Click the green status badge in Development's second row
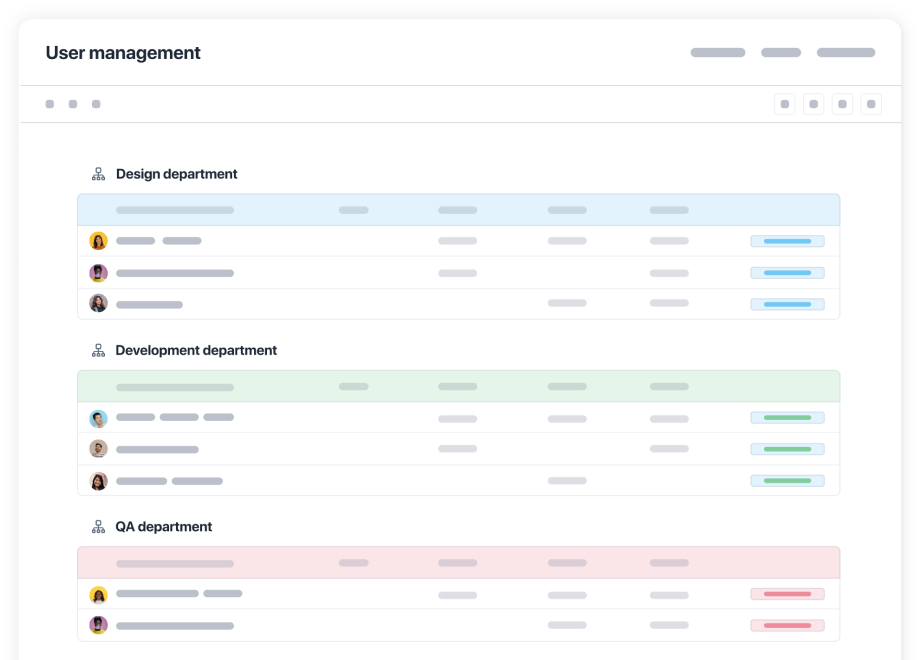 [787, 449]
